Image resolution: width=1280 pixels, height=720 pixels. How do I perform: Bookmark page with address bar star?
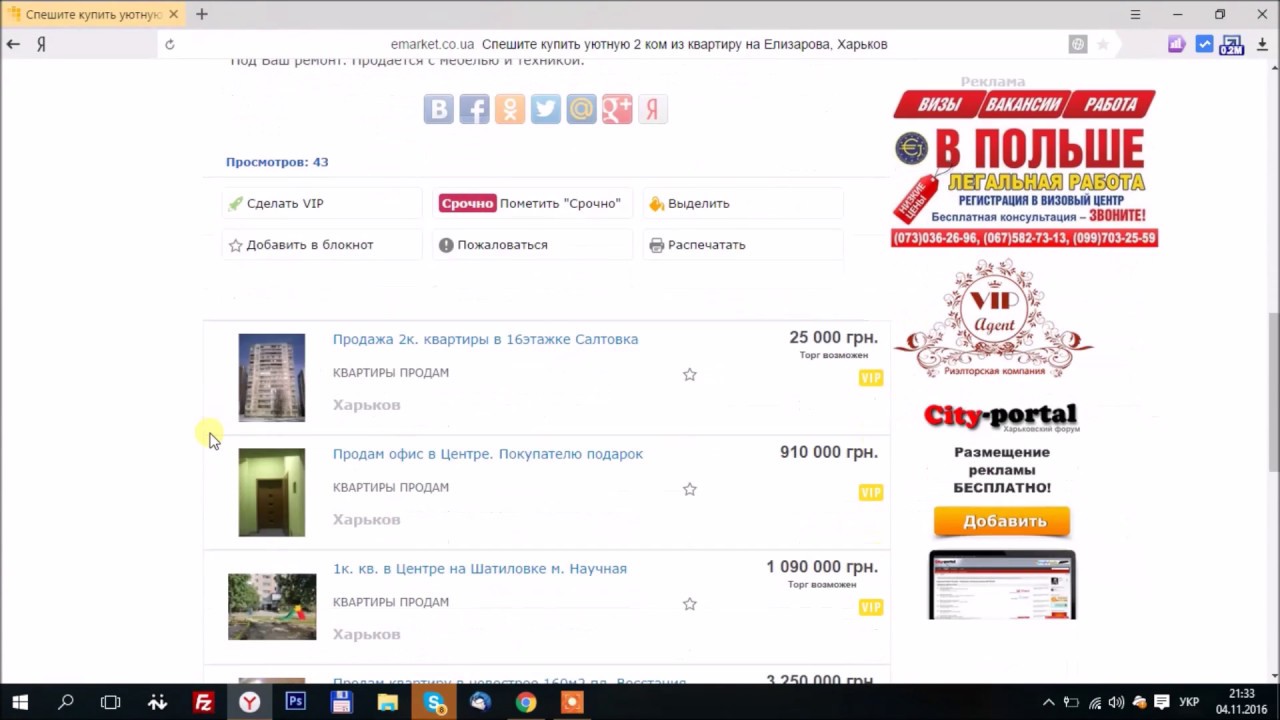(1103, 44)
